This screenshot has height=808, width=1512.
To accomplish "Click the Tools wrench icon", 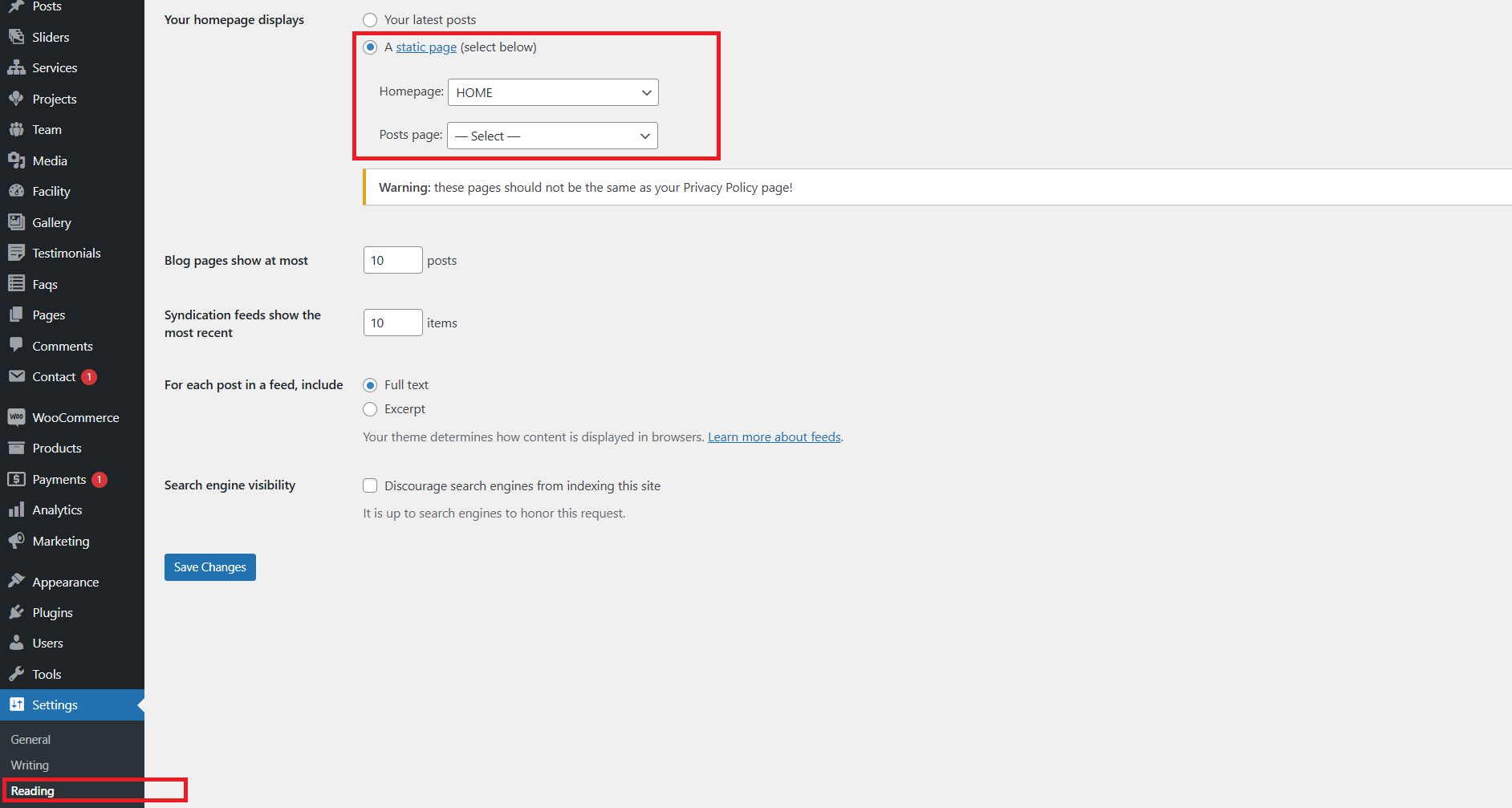I will click(x=16, y=674).
